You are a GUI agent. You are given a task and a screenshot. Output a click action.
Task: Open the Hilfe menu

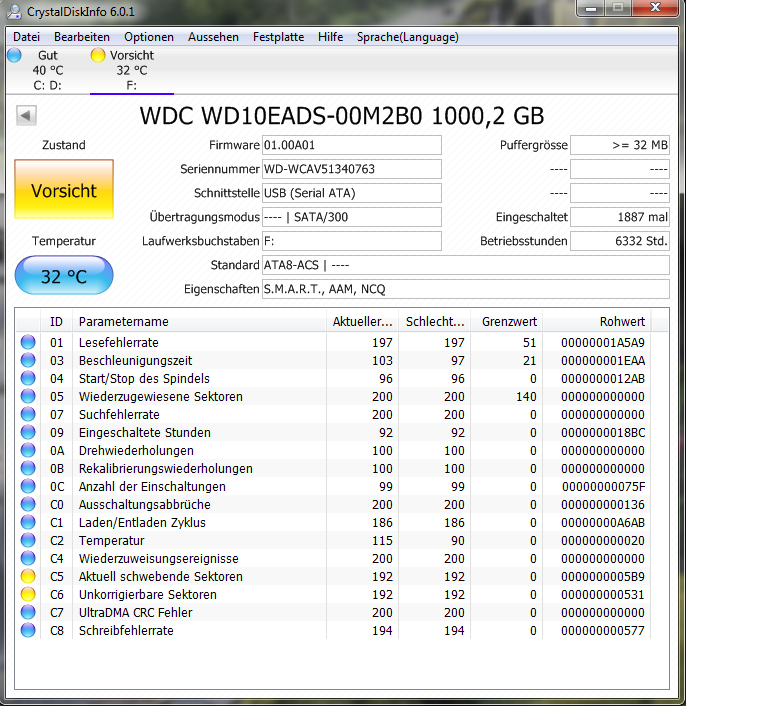[331, 37]
